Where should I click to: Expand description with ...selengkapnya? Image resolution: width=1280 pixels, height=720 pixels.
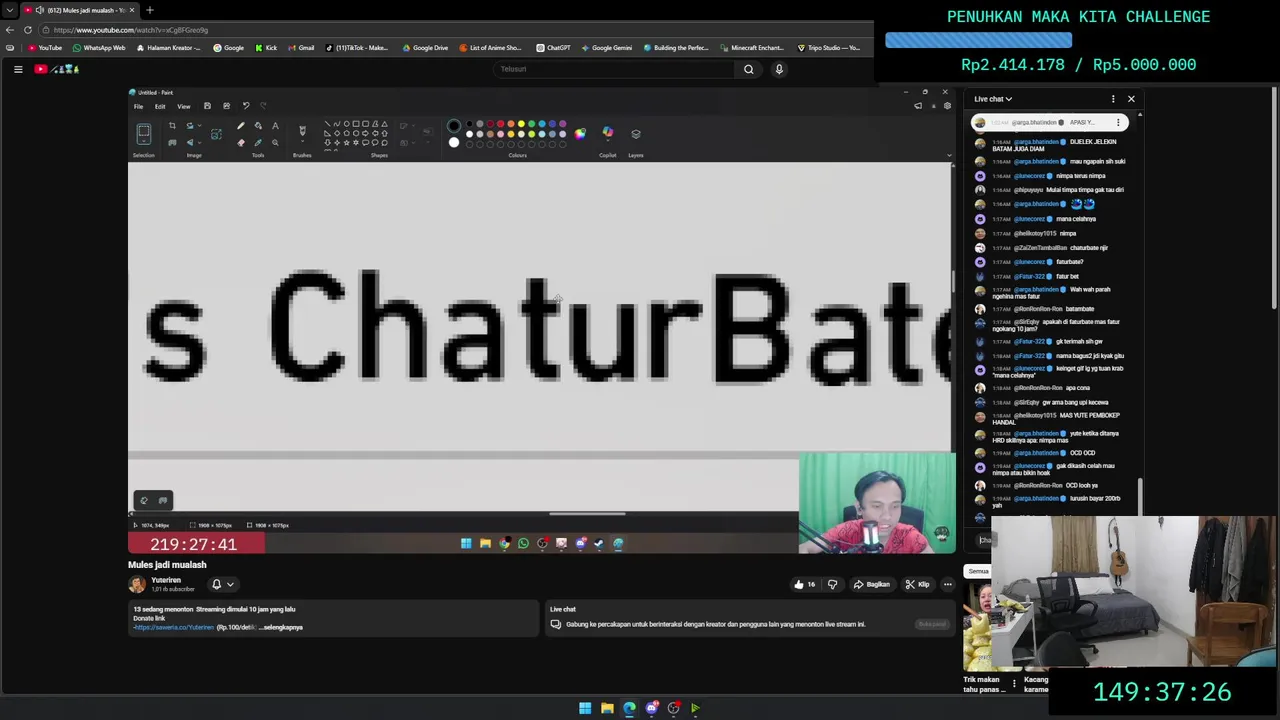[281, 627]
